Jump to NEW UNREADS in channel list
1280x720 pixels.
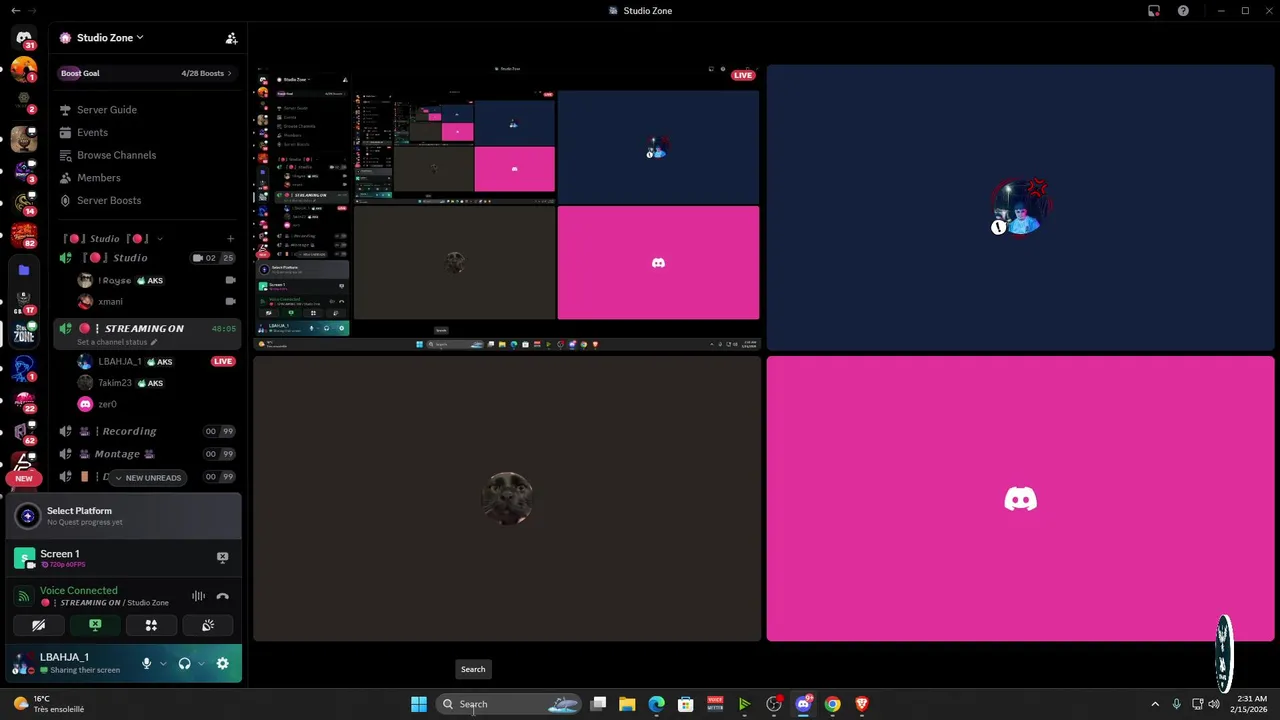tap(147, 478)
